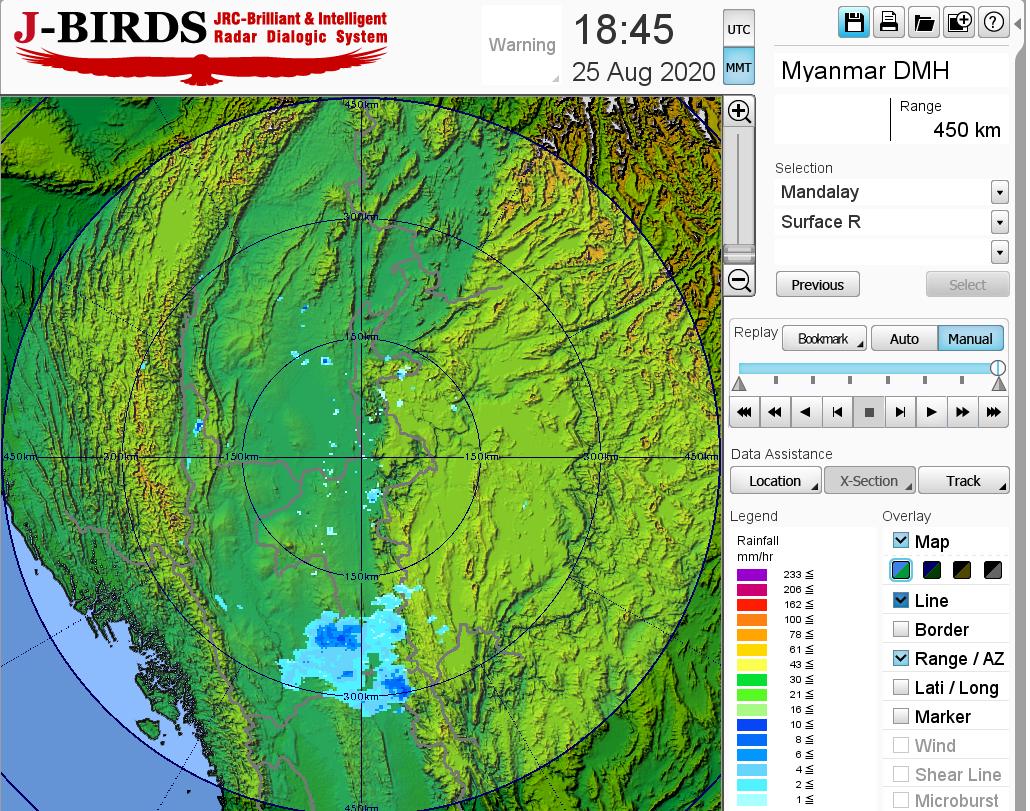Uncheck the Map overlay checkbox
The height and width of the screenshot is (811, 1030).
point(901,541)
